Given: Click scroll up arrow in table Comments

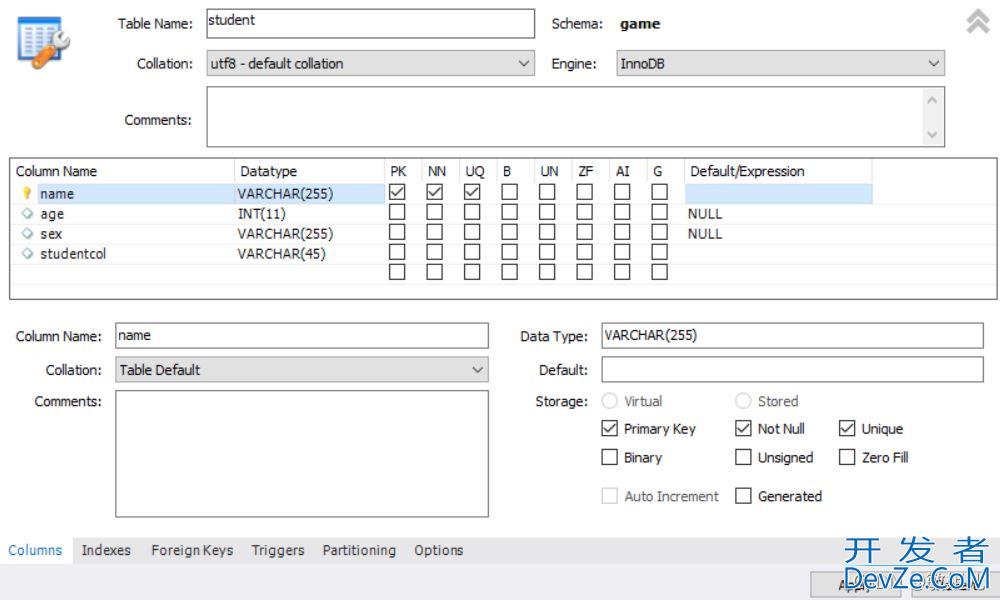Looking at the screenshot, I should pyautogui.click(x=932, y=100).
